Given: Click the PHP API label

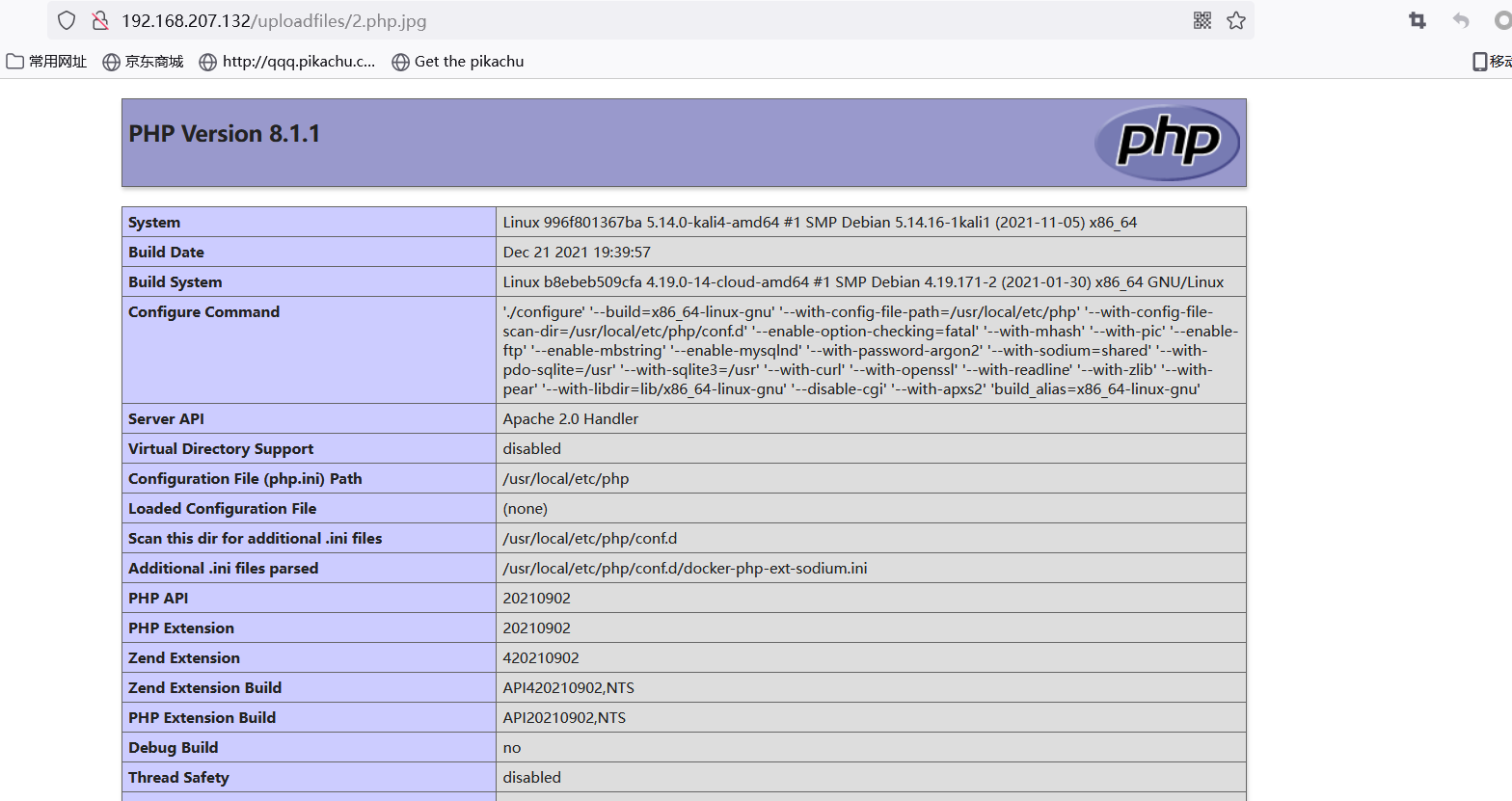Looking at the screenshot, I should coord(158,599).
